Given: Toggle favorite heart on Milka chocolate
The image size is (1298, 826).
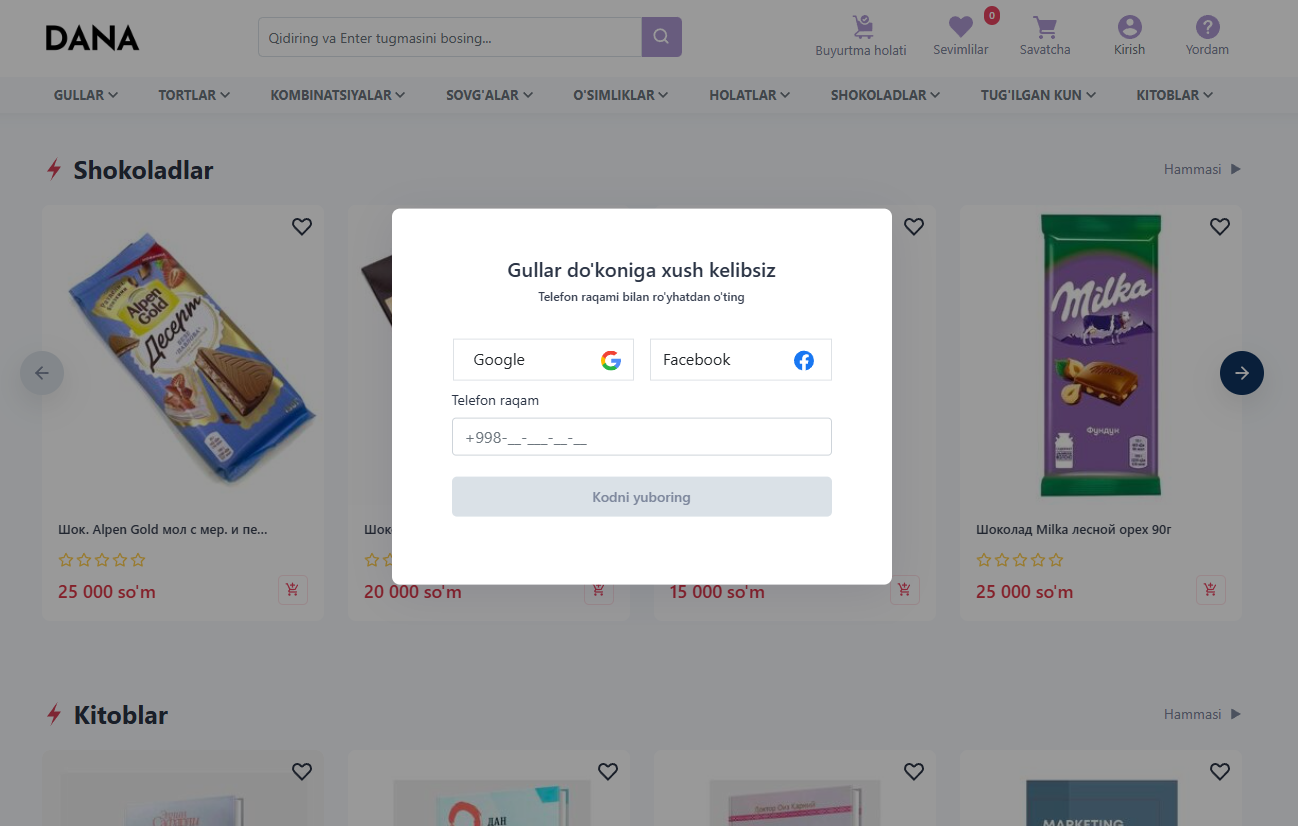Looking at the screenshot, I should [1219, 227].
